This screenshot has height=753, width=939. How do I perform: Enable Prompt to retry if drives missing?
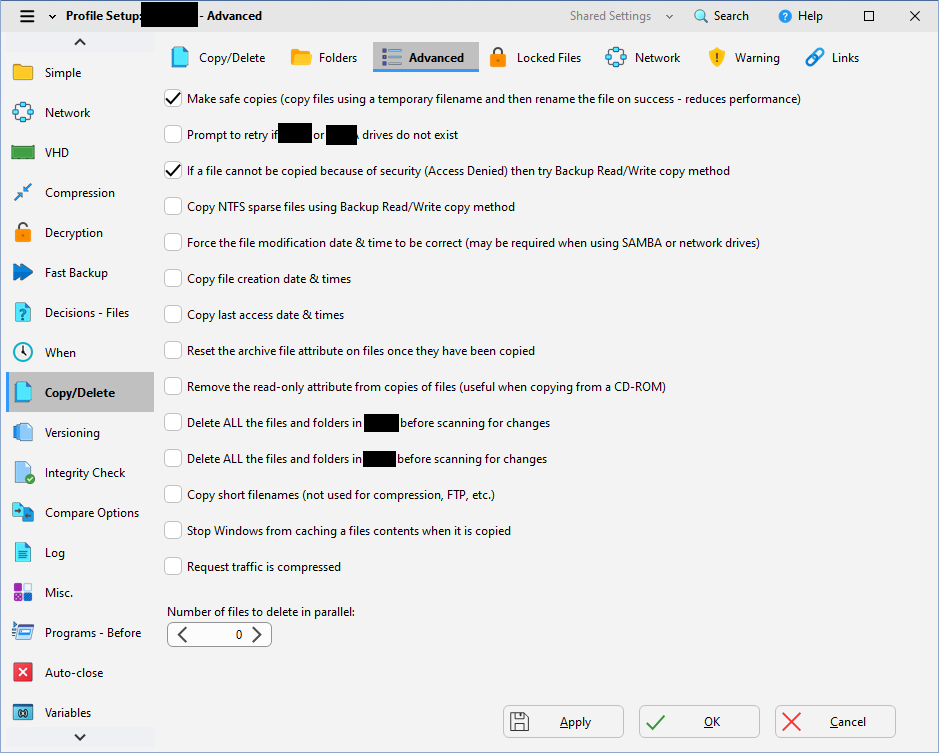pos(173,135)
